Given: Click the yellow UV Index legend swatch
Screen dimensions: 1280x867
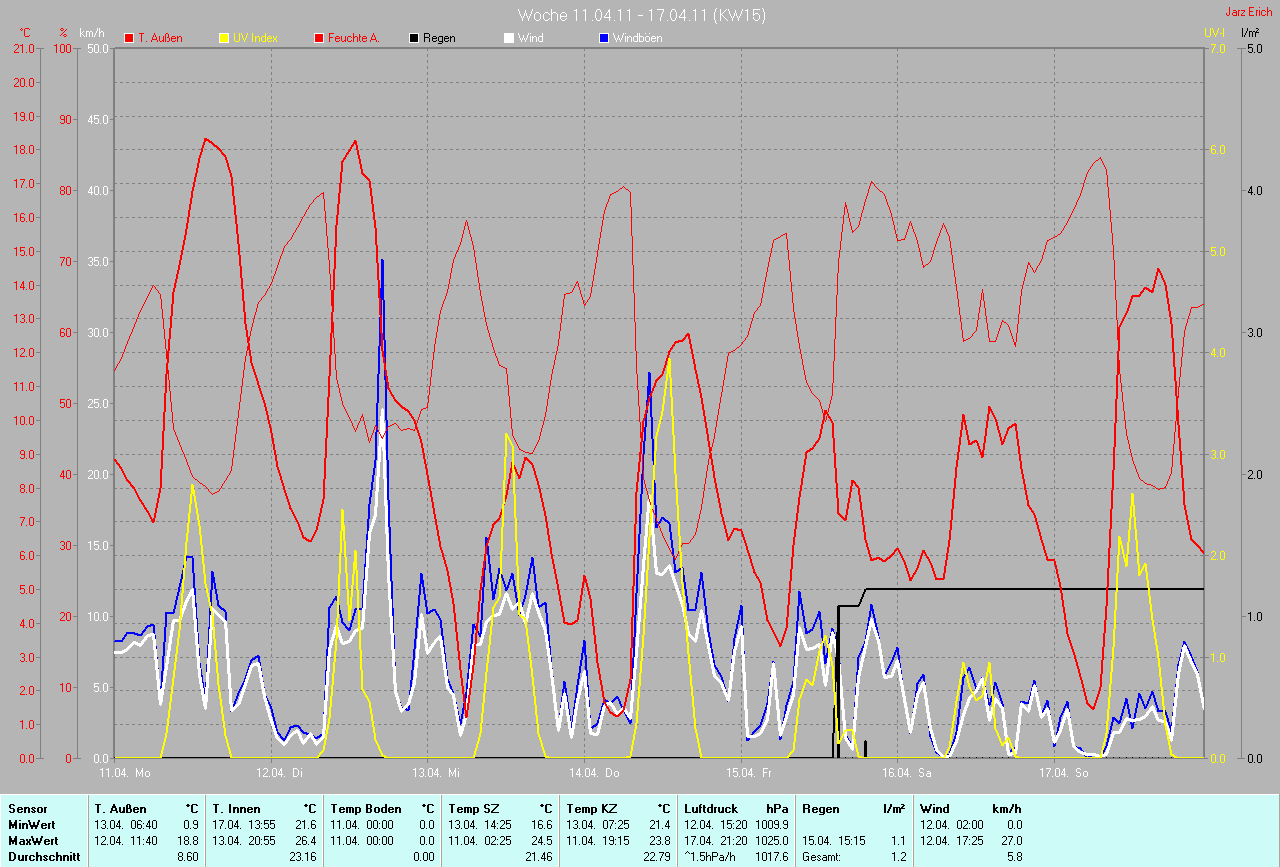Looking at the screenshot, I should pyautogui.click(x=223, y=38).
